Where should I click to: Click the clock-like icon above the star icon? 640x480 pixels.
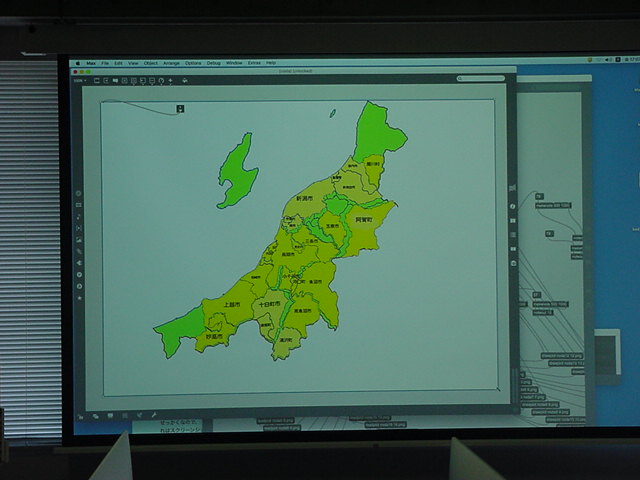click(79, 286)
